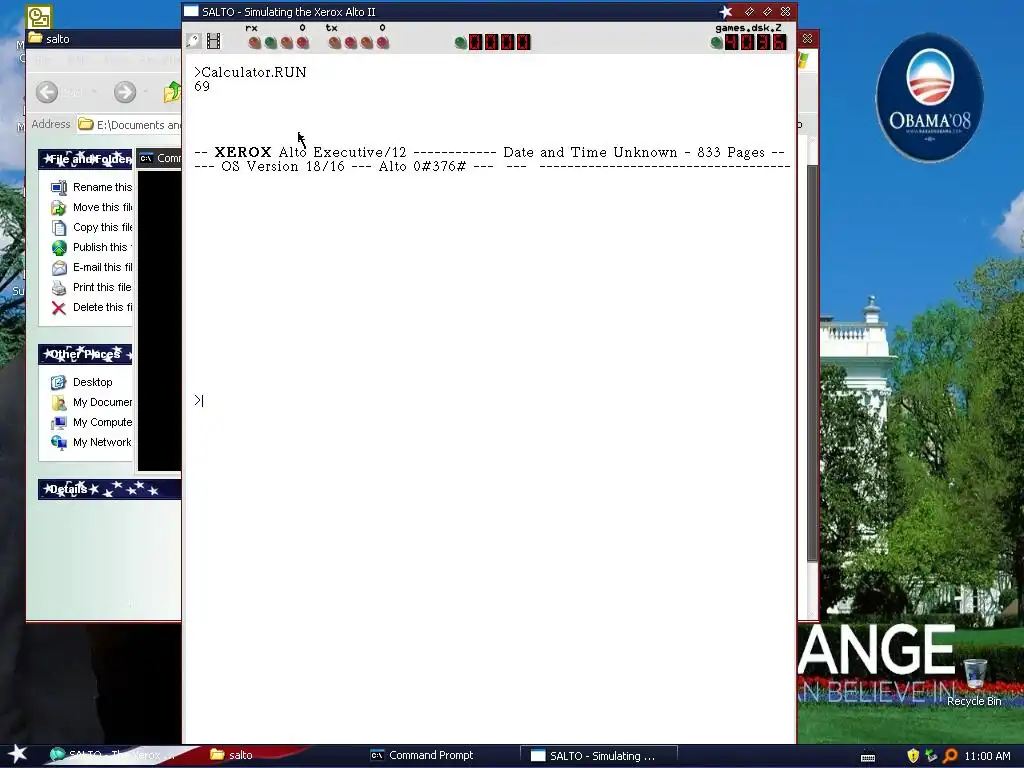Click the last tx LED indicator
The width and height of the screenshot is (1024, 768).
[x=383, y=42]
